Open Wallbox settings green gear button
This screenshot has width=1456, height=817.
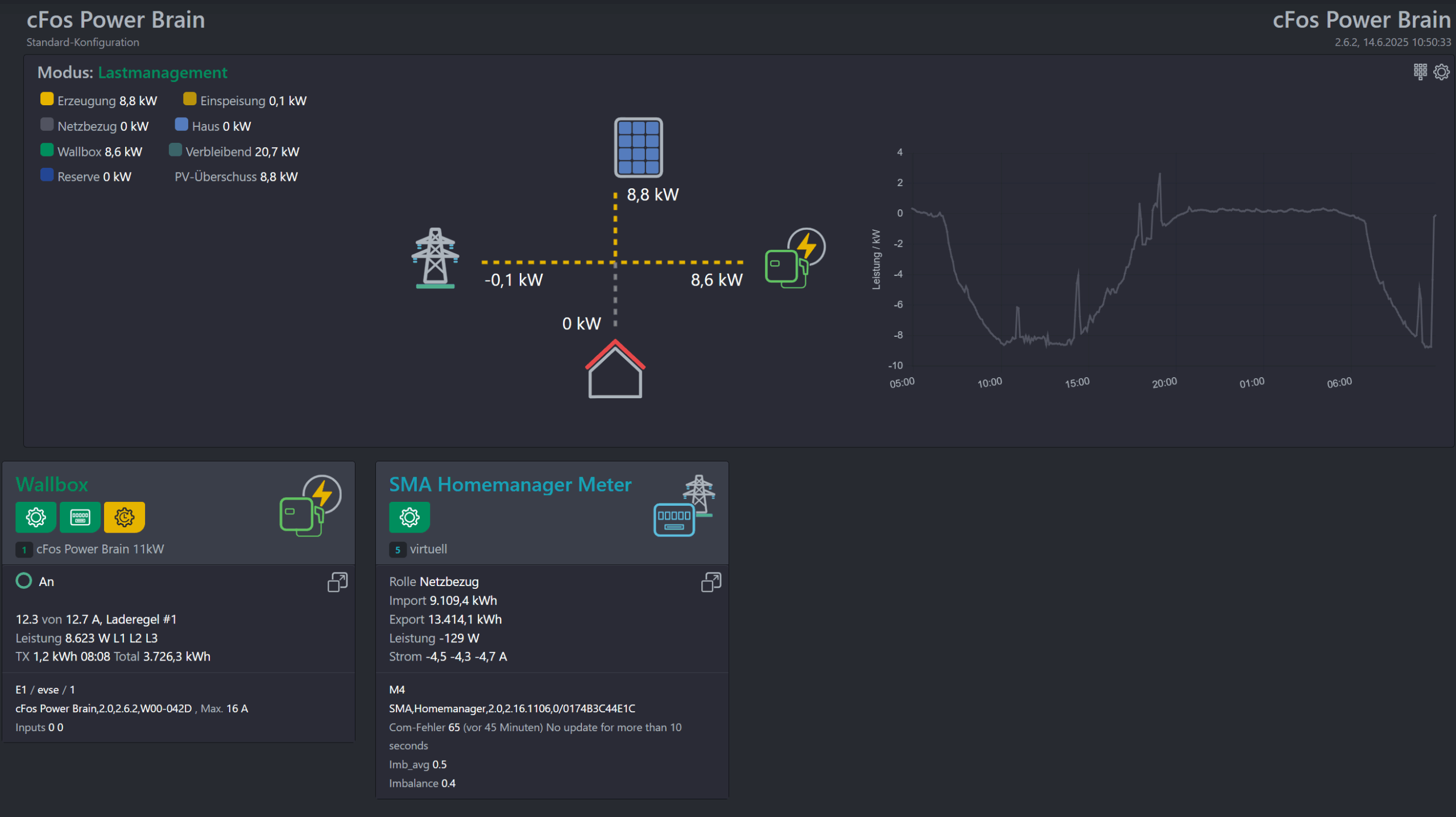pos(36,517)
